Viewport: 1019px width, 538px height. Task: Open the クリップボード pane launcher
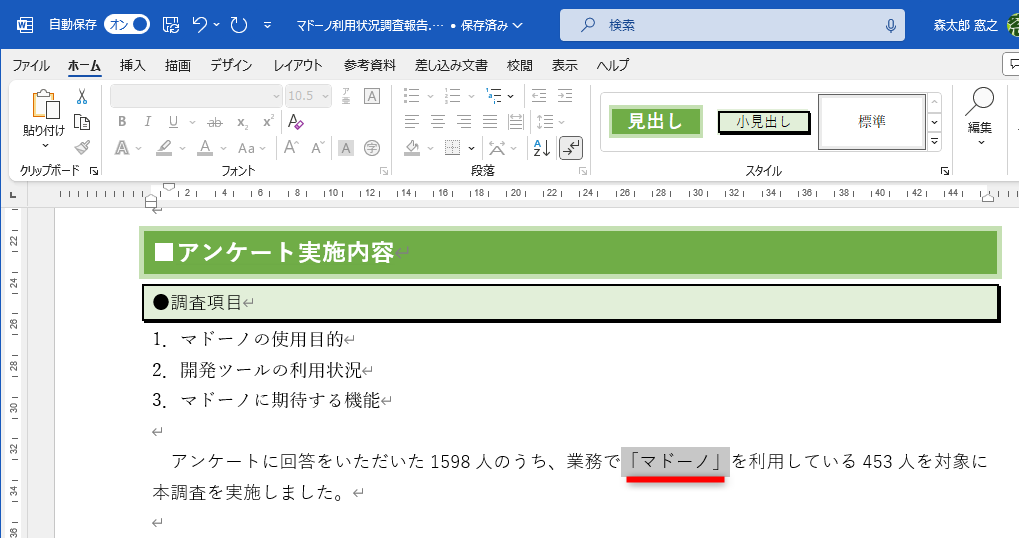tap(94, 171)
